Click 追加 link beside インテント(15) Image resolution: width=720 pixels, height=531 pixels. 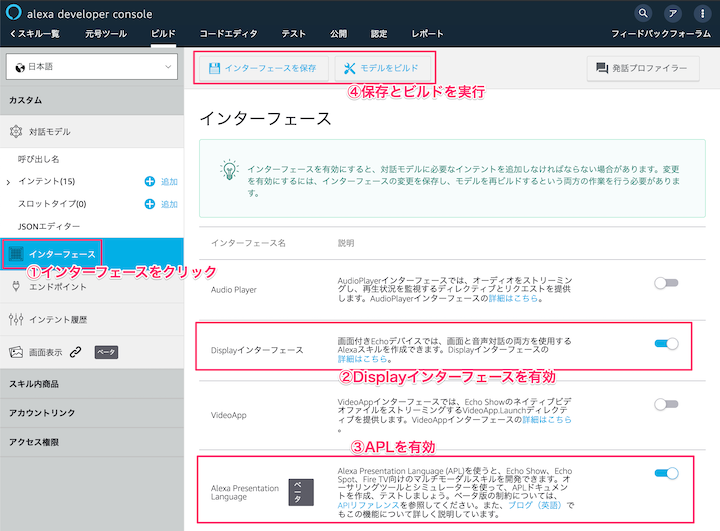point(169,182)
